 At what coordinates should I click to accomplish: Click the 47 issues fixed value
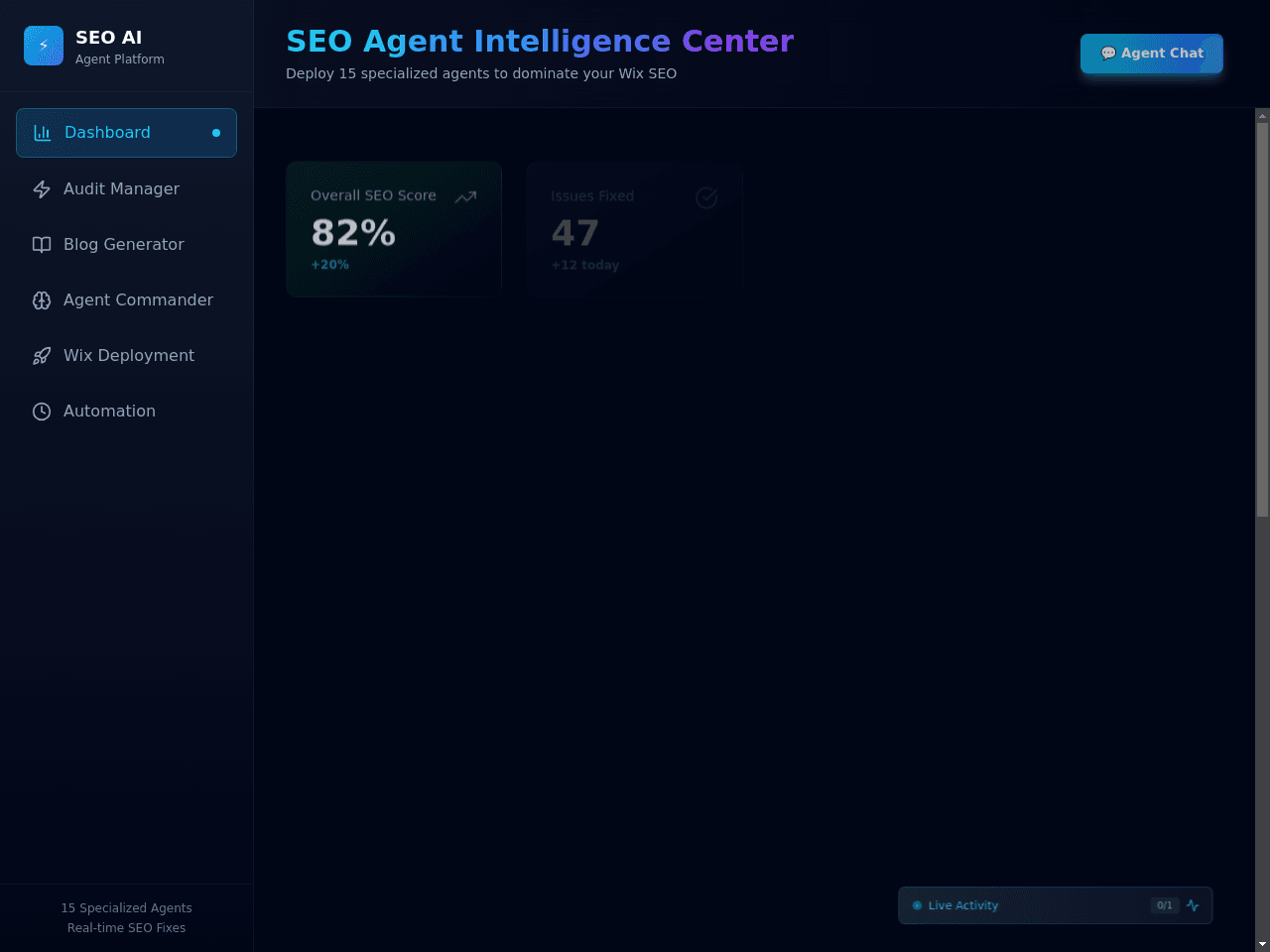tap(575, 233)
